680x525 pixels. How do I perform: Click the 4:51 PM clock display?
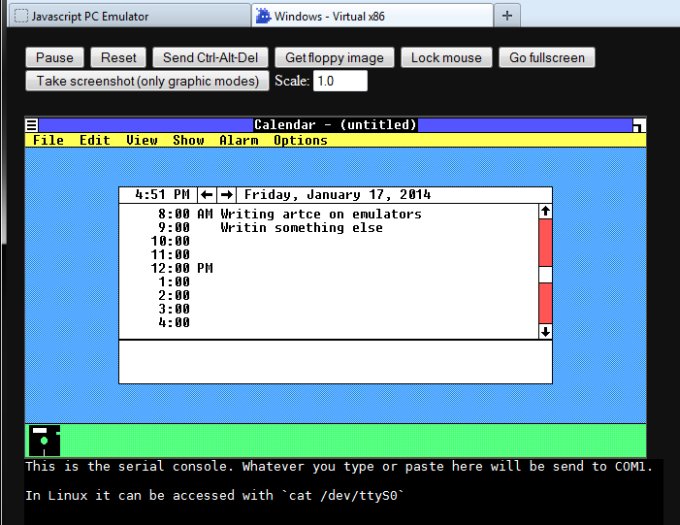click(162, 195)
